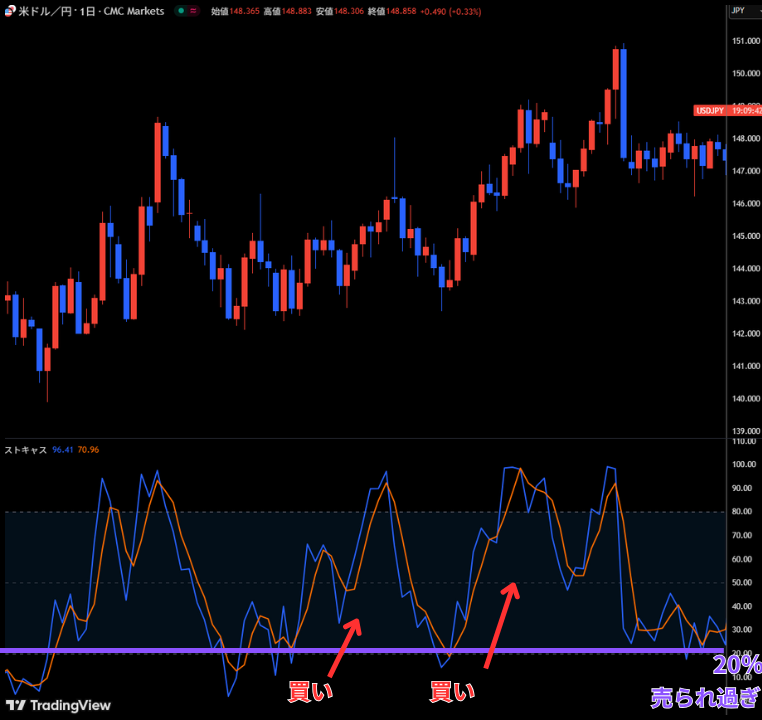Select the left 買い text label
The width and height of the screenshot is (762, 720).
310,691
